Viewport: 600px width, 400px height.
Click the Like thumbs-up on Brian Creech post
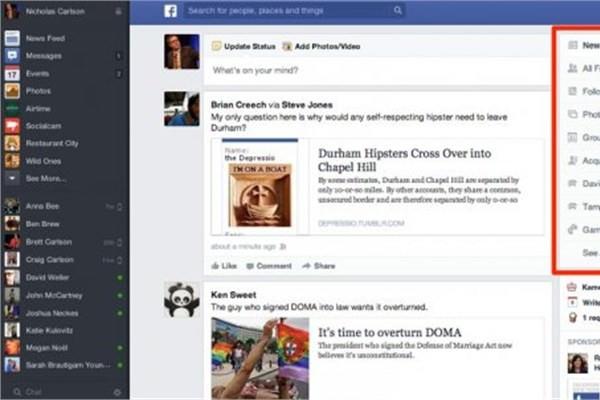pos(215,266)
